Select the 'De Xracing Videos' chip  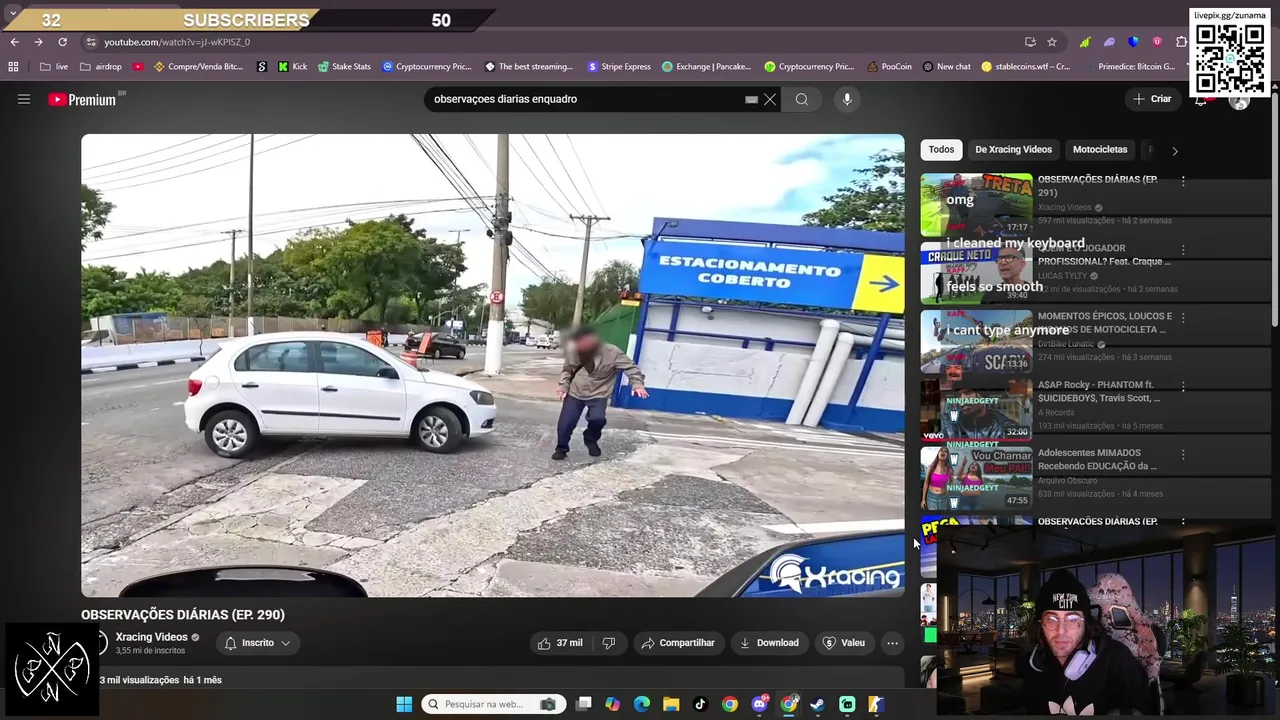(1013, 149)
